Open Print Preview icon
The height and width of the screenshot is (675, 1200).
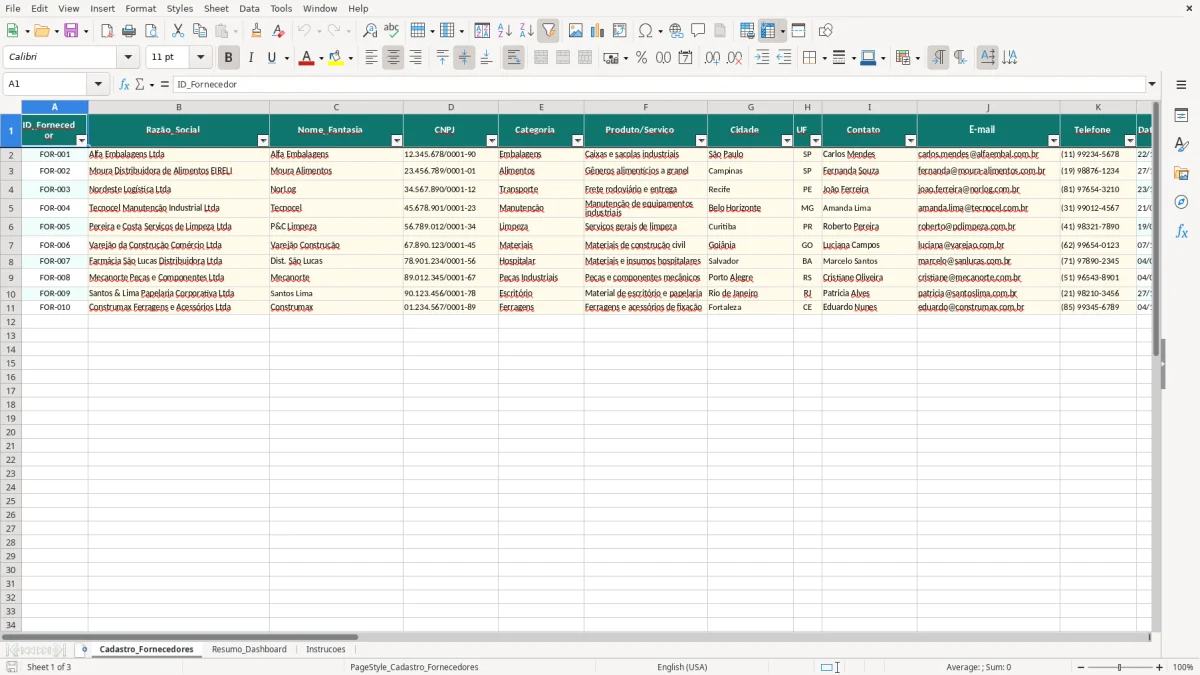click(x=151, y=31)
